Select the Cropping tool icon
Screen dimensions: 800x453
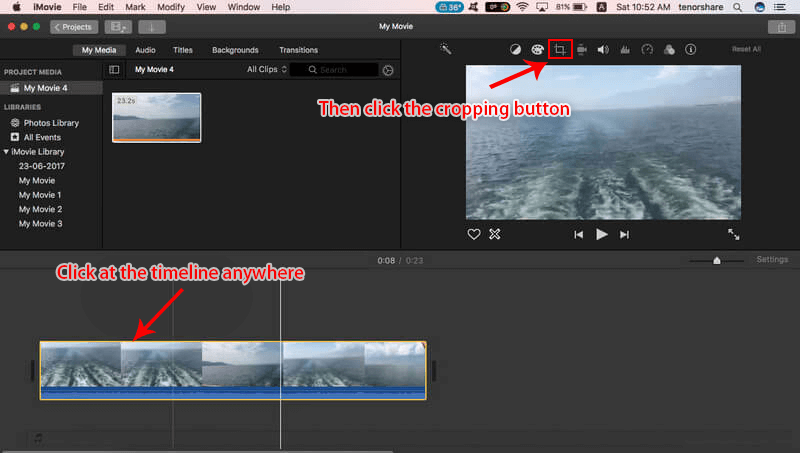tap(560, 49)
